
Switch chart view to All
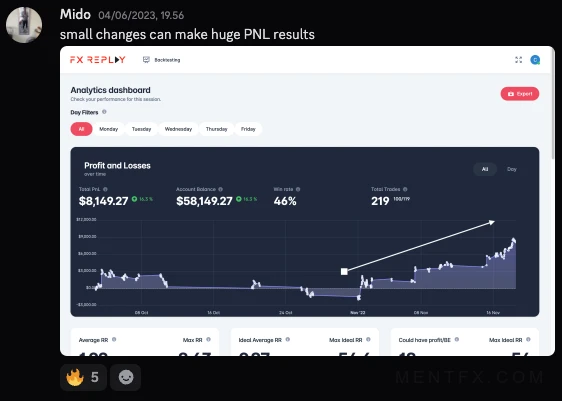(x=485, y=169)
